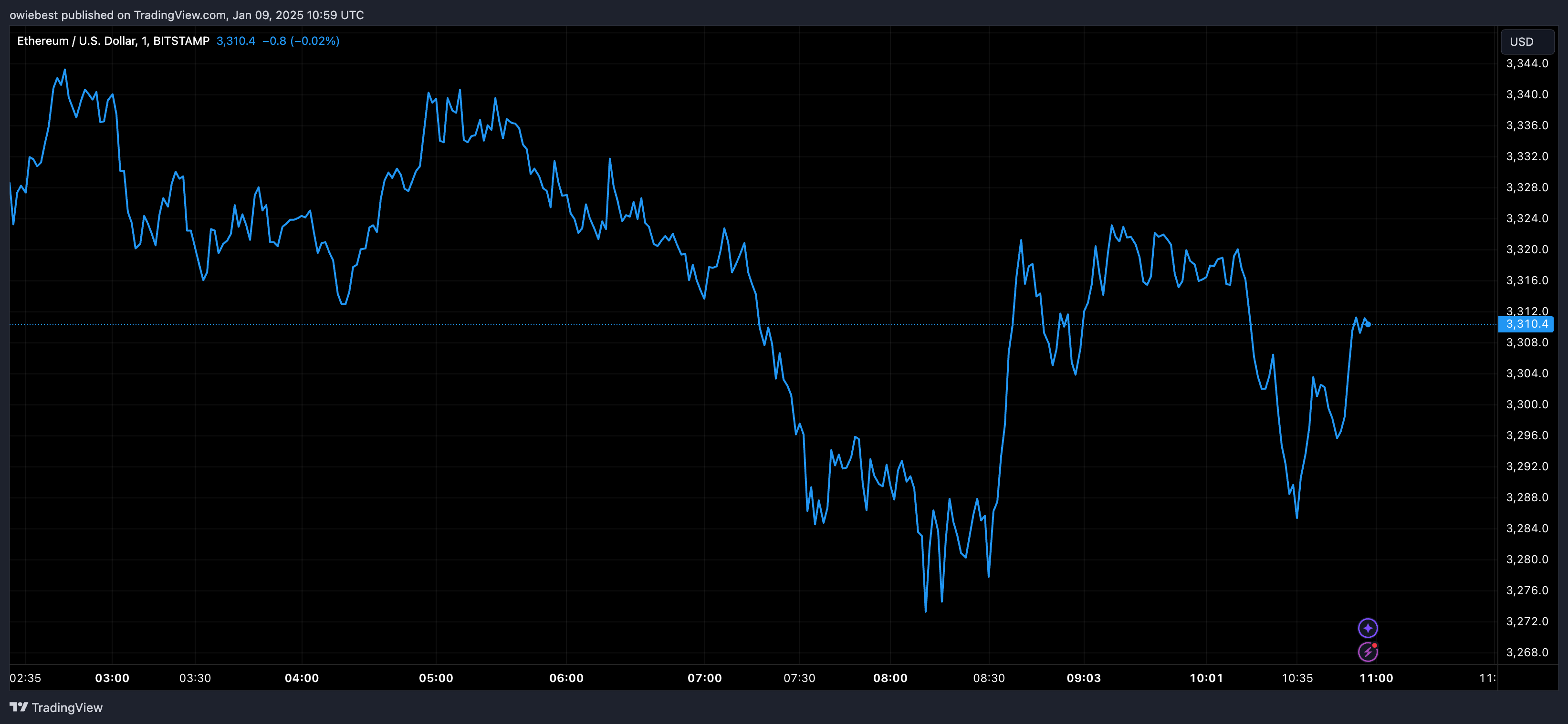Click the 09:03 time axis label
Viewport: 1568px width, 724px height.
[1084, 678]
